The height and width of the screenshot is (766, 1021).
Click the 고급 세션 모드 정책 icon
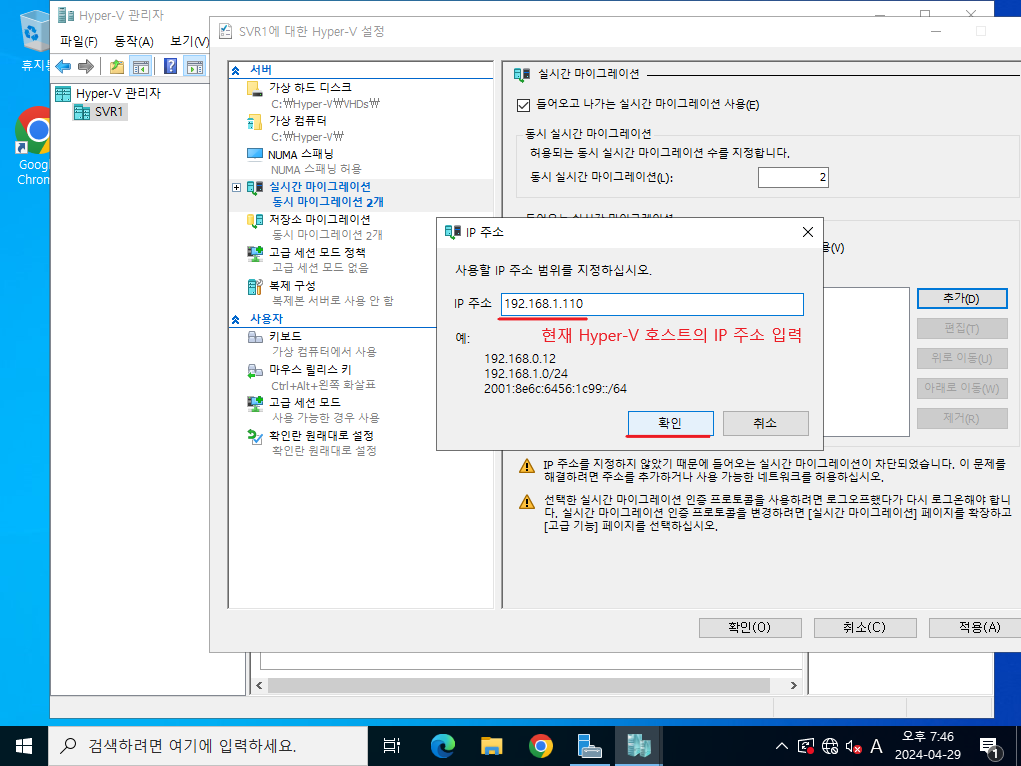click(255, 253)
